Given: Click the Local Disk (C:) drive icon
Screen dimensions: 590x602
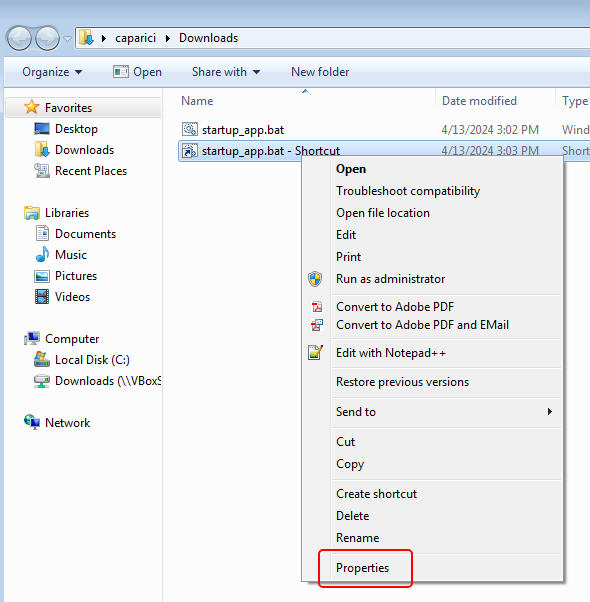Looking at the screenshot, I should point(41,359).
